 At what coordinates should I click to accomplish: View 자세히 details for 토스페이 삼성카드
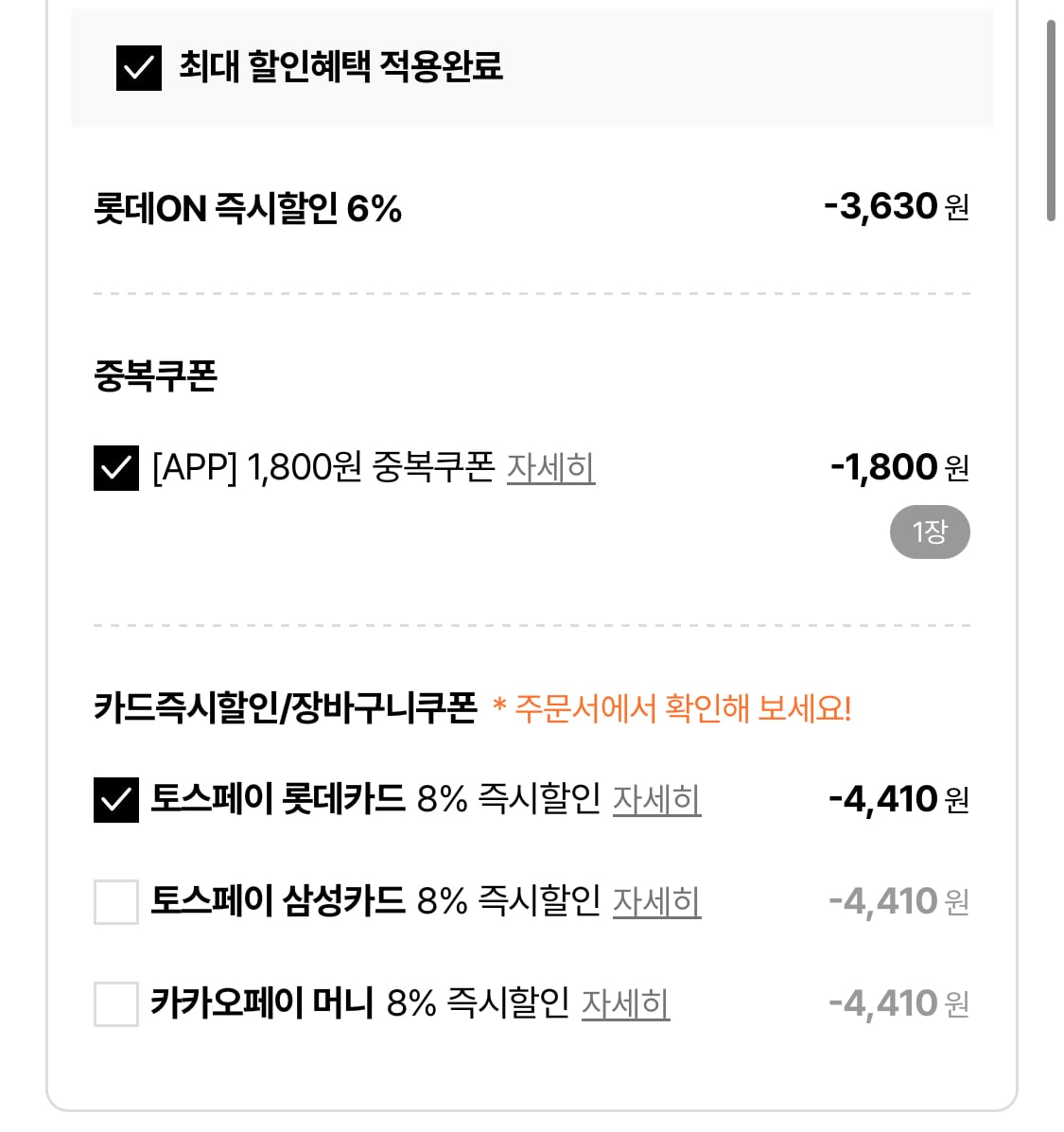tap(656, 902)
